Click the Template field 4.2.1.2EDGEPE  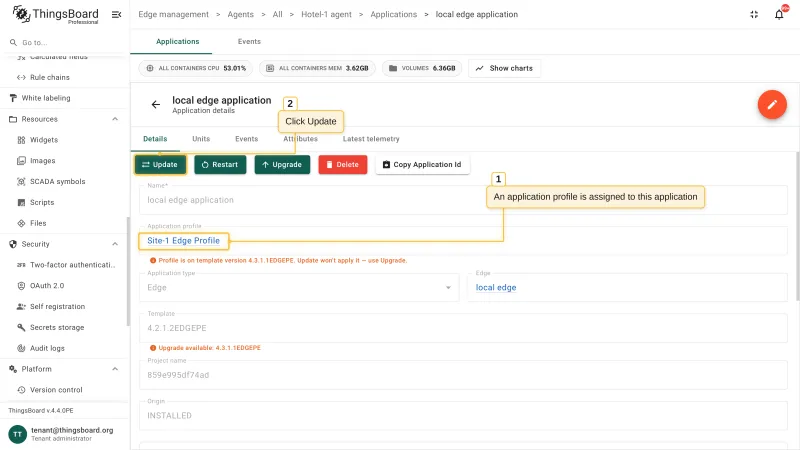pyautogui.click(x=463, y=328)
